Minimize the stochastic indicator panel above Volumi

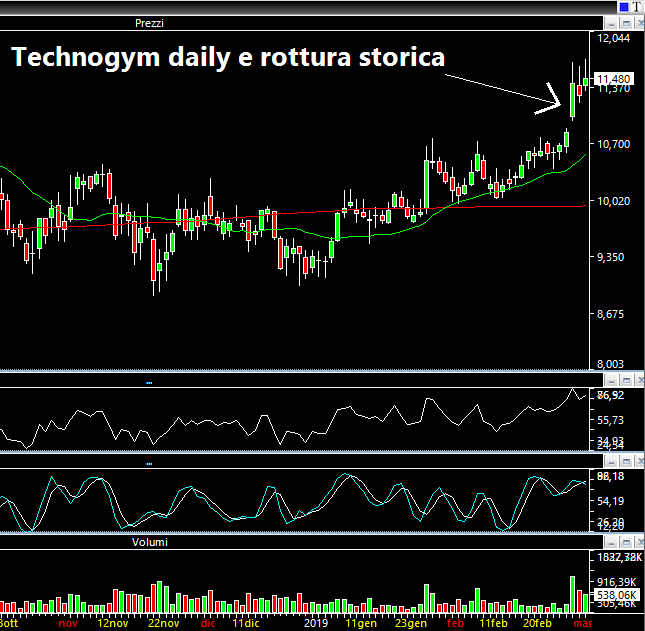click(x=611, y=461)
